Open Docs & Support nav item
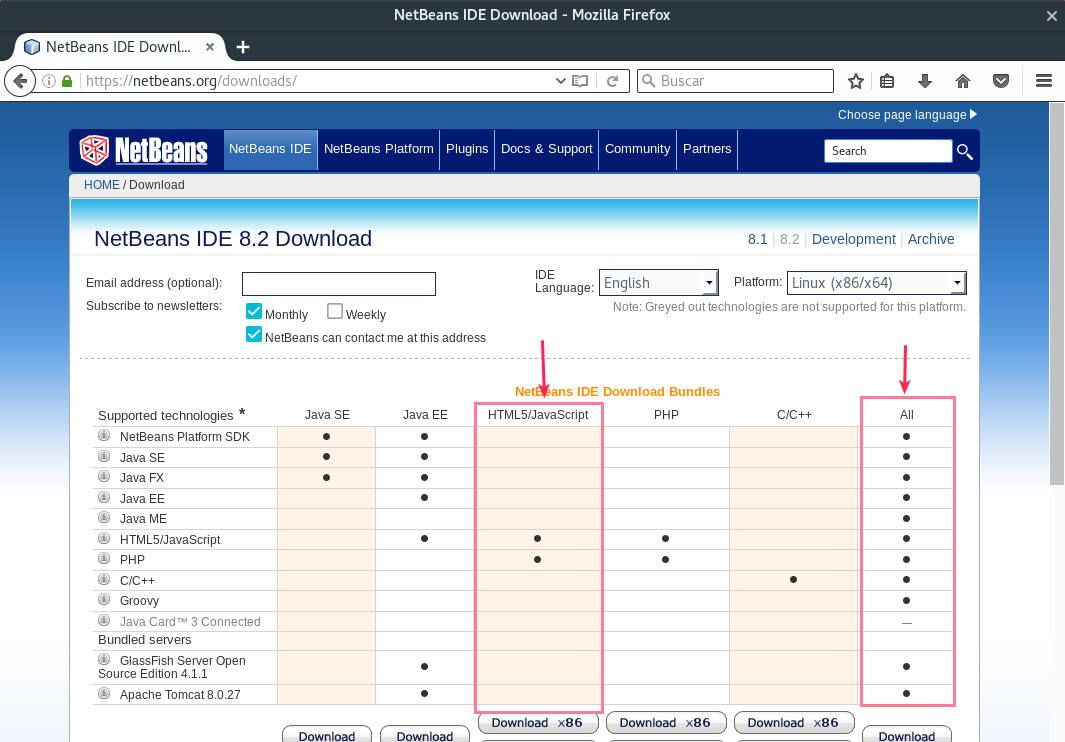This screenshot has height=742, width=1065. 547,149
